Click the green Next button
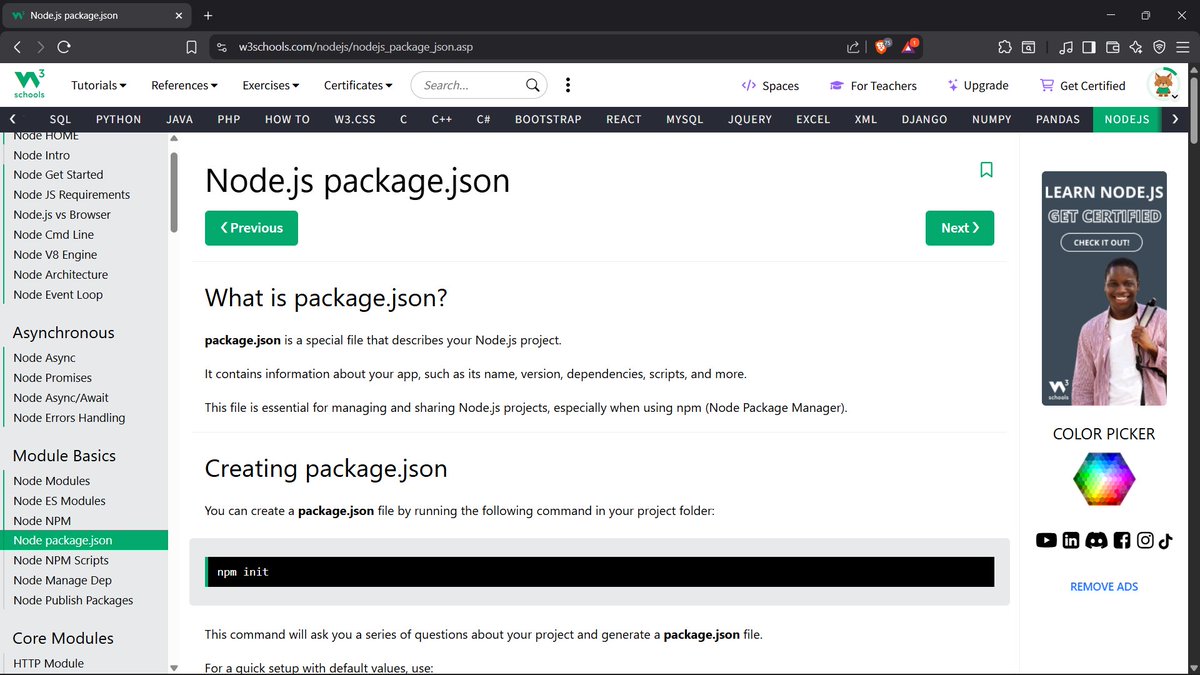 point(959,228)
